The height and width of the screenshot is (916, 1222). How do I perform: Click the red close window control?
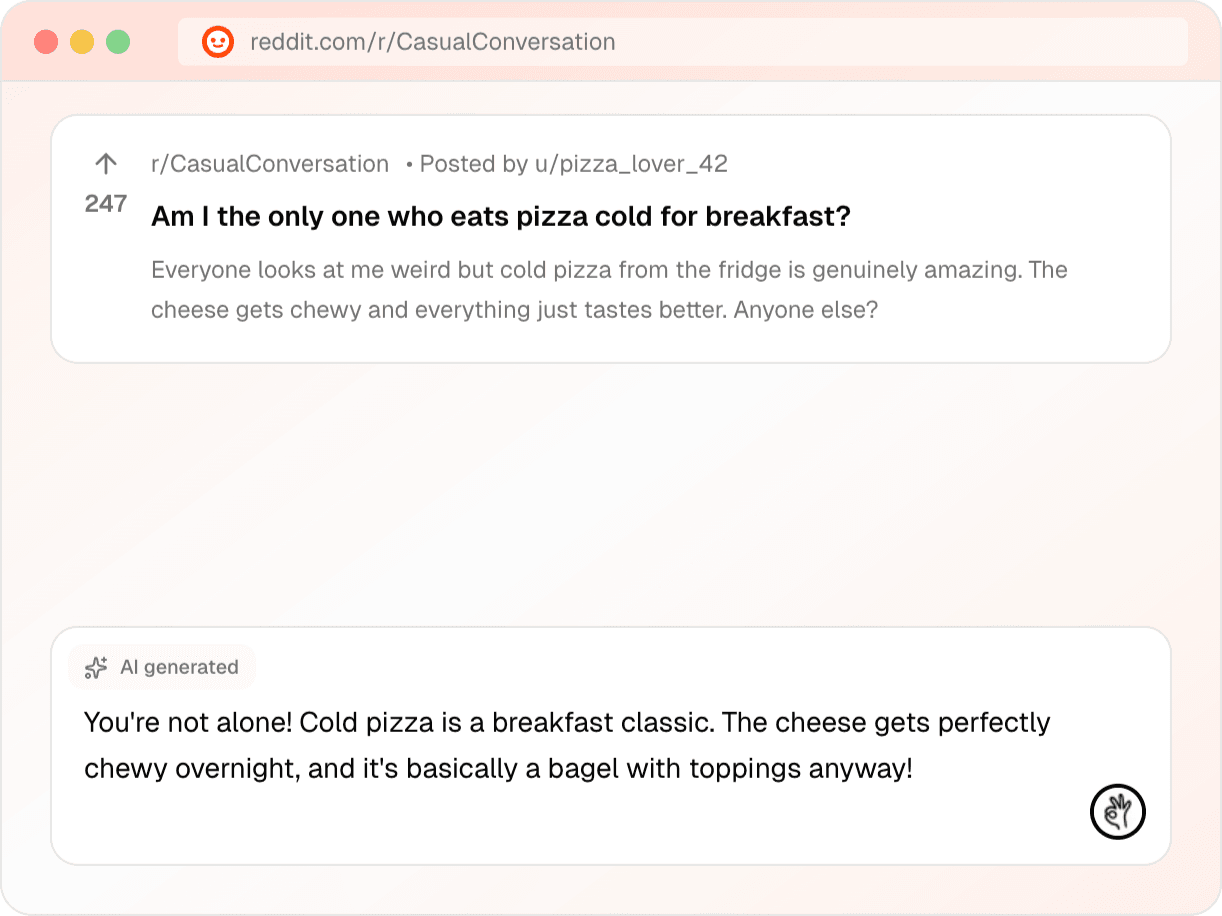45,42
